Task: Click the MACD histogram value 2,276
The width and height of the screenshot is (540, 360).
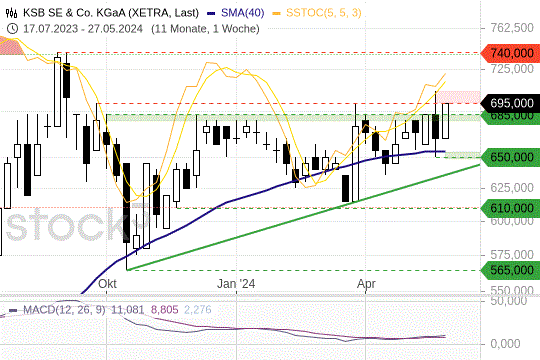Action: coord(197,310)
